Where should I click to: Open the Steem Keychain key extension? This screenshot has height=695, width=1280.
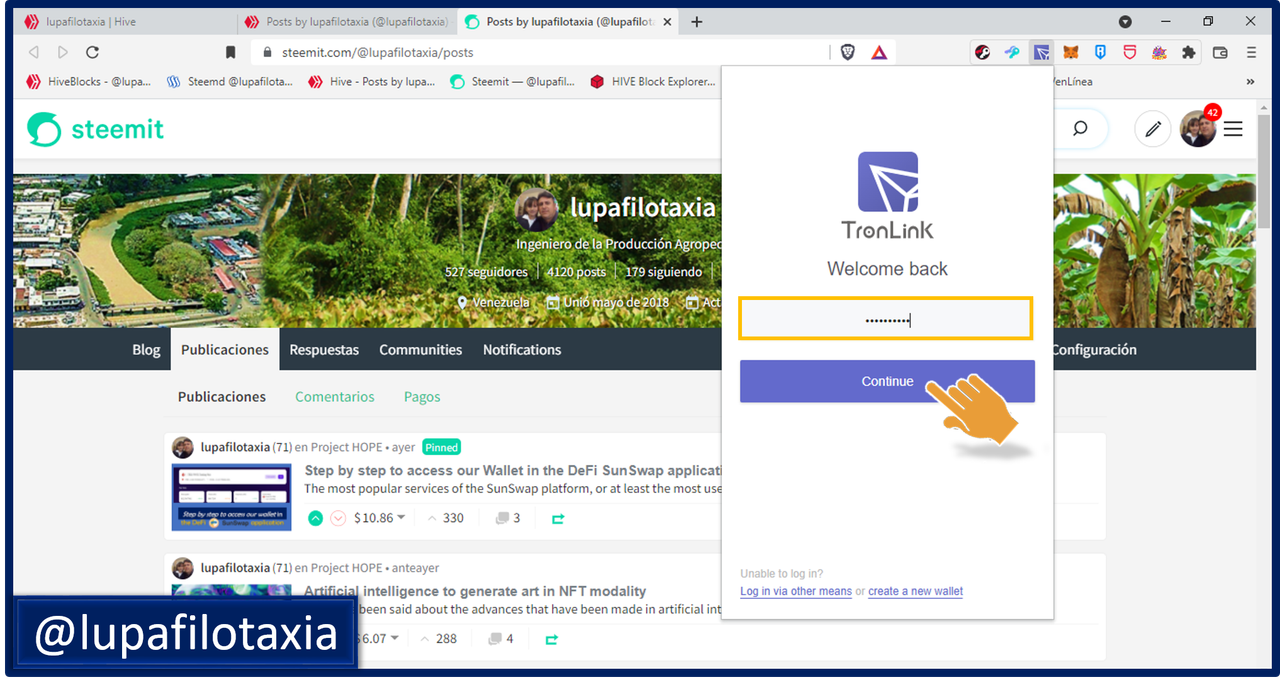tap(1012, 52)
